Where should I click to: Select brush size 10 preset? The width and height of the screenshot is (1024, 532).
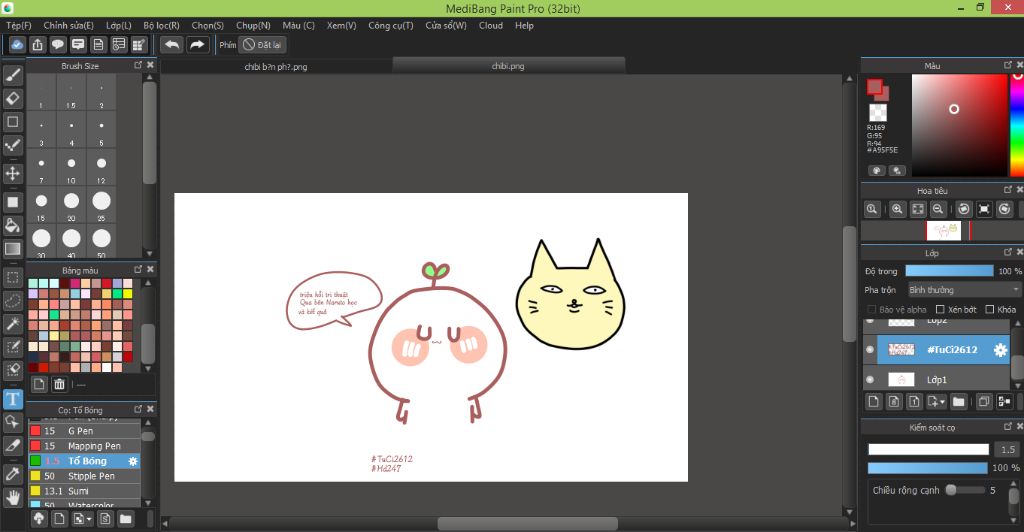coord(71,168)
